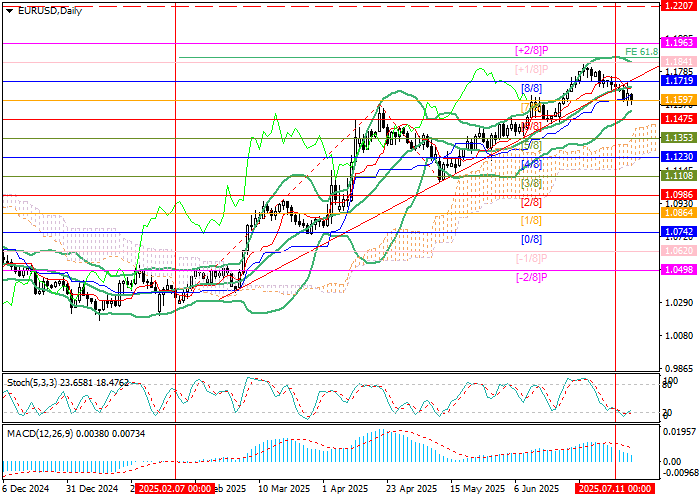The image size is (700, 500).
Task: Click the 1.1353 olive price tag
Action: tap(681, 137)
